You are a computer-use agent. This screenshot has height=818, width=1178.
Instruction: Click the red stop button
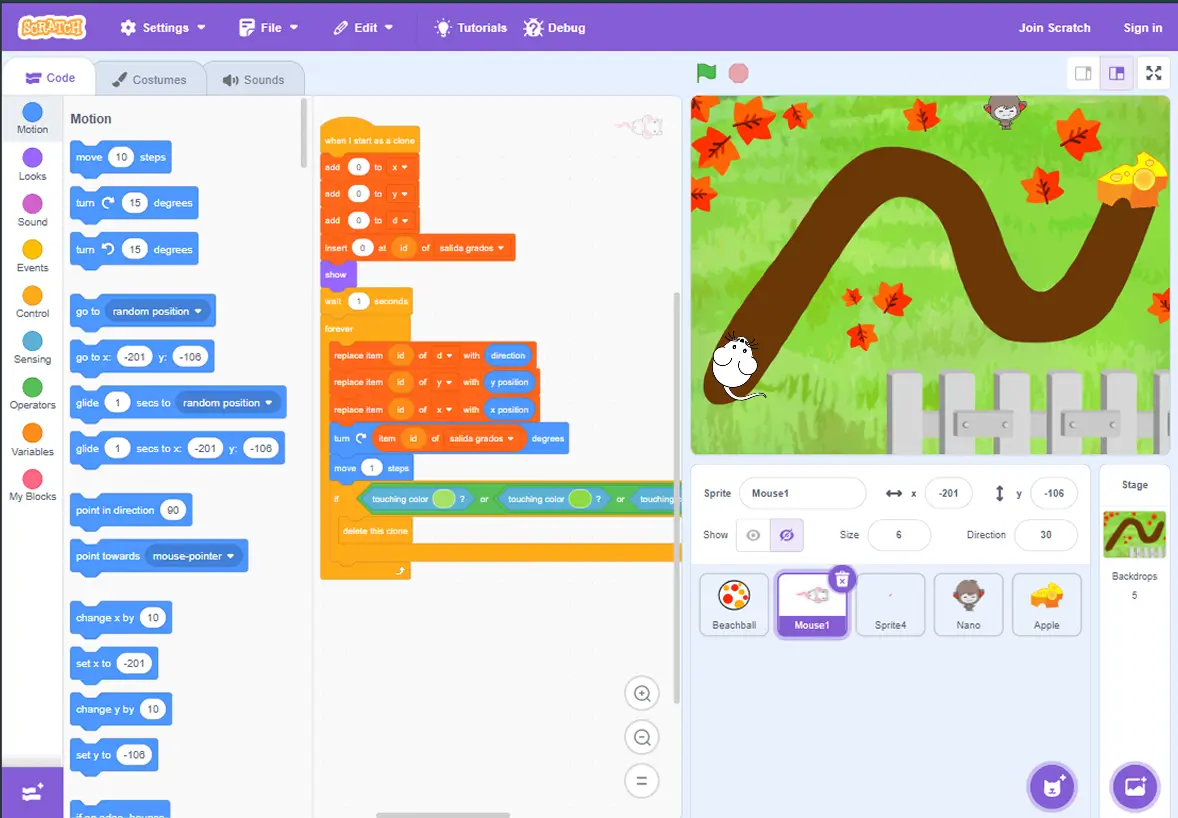(739, 73)
